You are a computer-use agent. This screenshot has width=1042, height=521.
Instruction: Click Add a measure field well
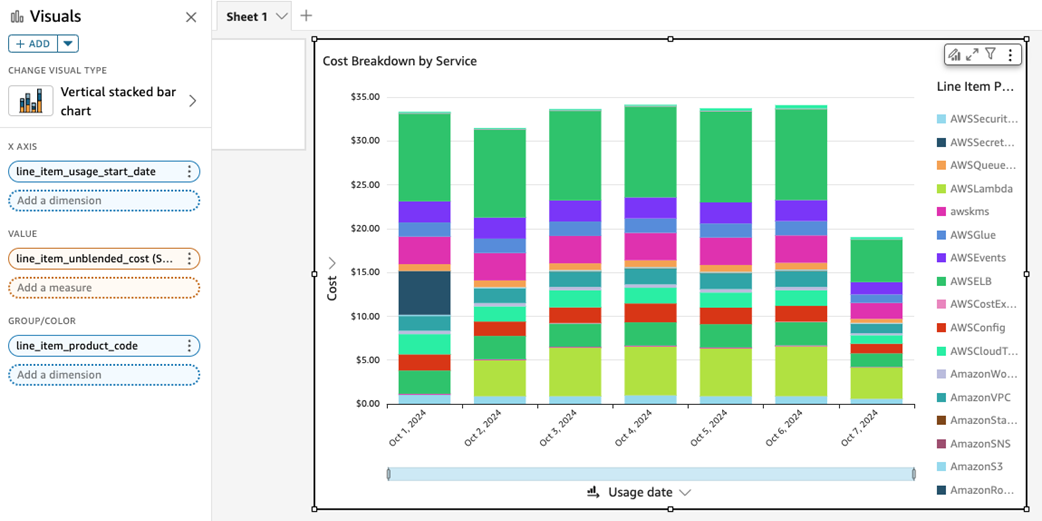(x=104, y=288)
